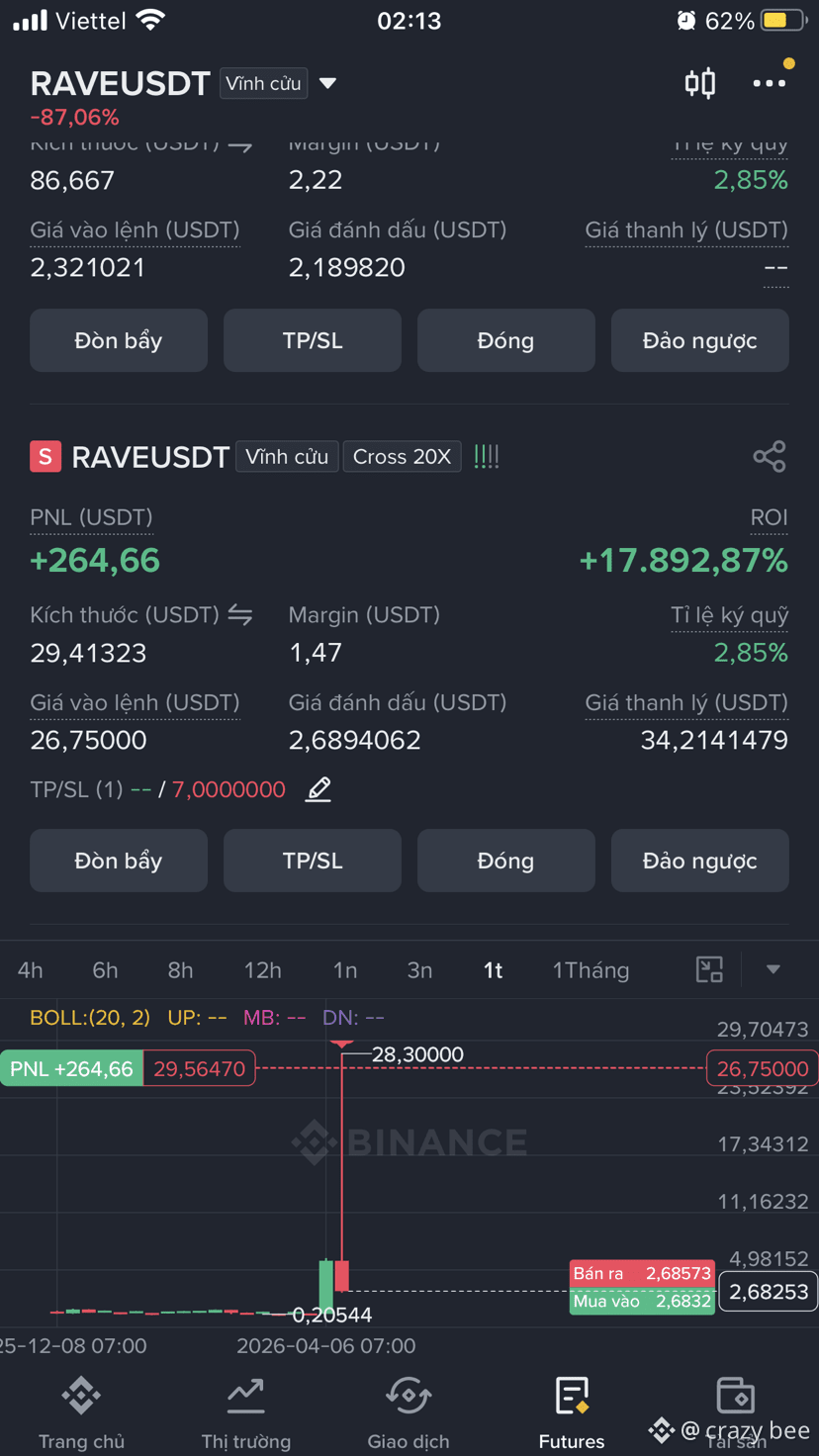Image resolution: width=819 pixels, height=1456 pixels.
Task: Tap the S short badge beside RAVEUSDT
Action: pos(45,456)
